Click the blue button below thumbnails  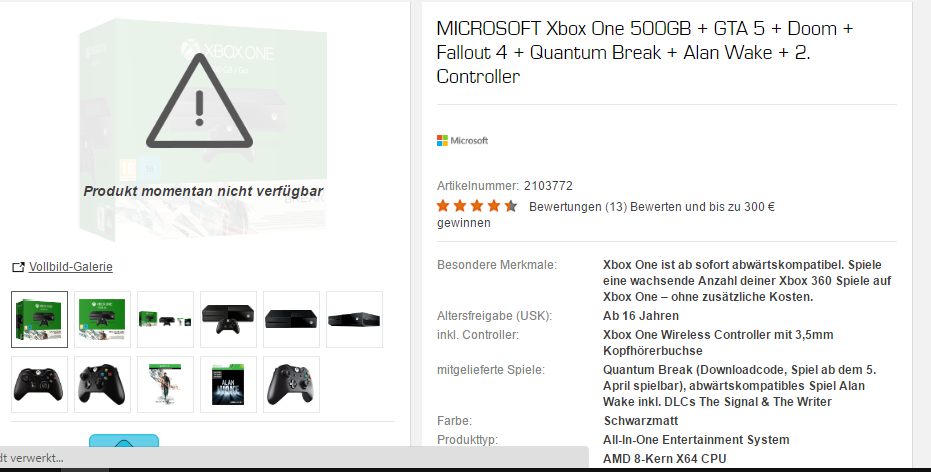point(124,441)
